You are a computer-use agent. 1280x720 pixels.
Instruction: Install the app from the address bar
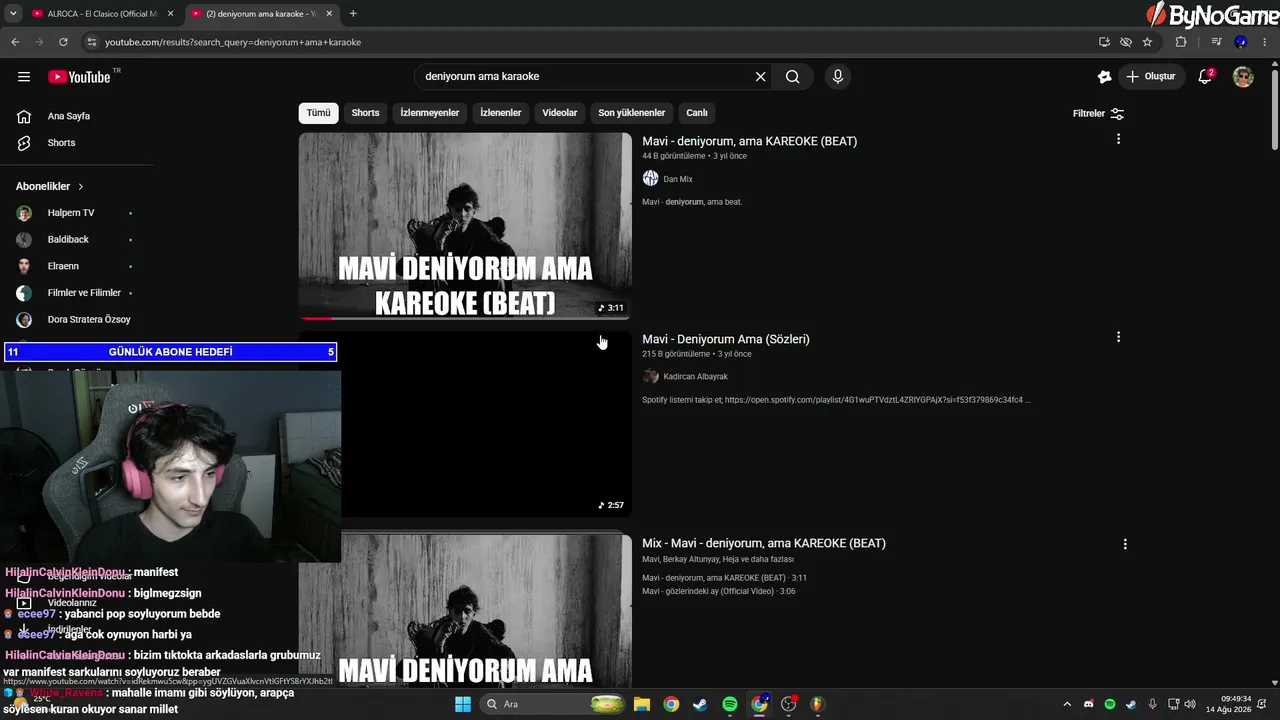point(1104,42)
